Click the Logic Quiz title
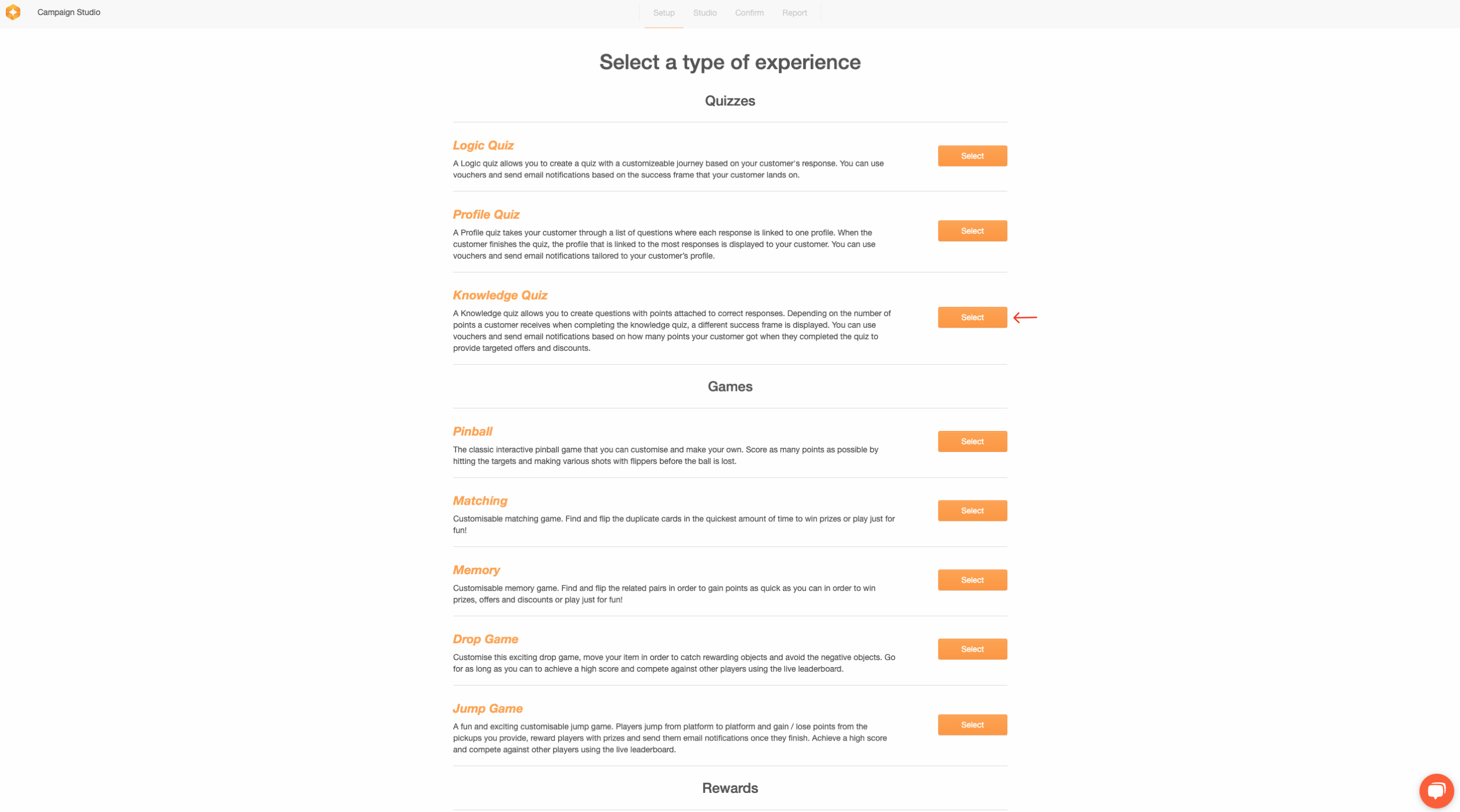1460x812 pixels. 483,145
